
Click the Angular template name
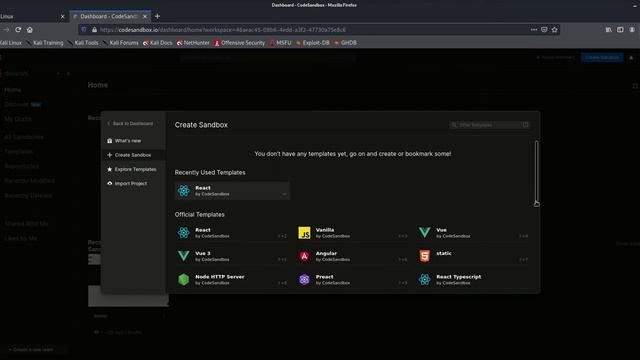pos(326,253)
